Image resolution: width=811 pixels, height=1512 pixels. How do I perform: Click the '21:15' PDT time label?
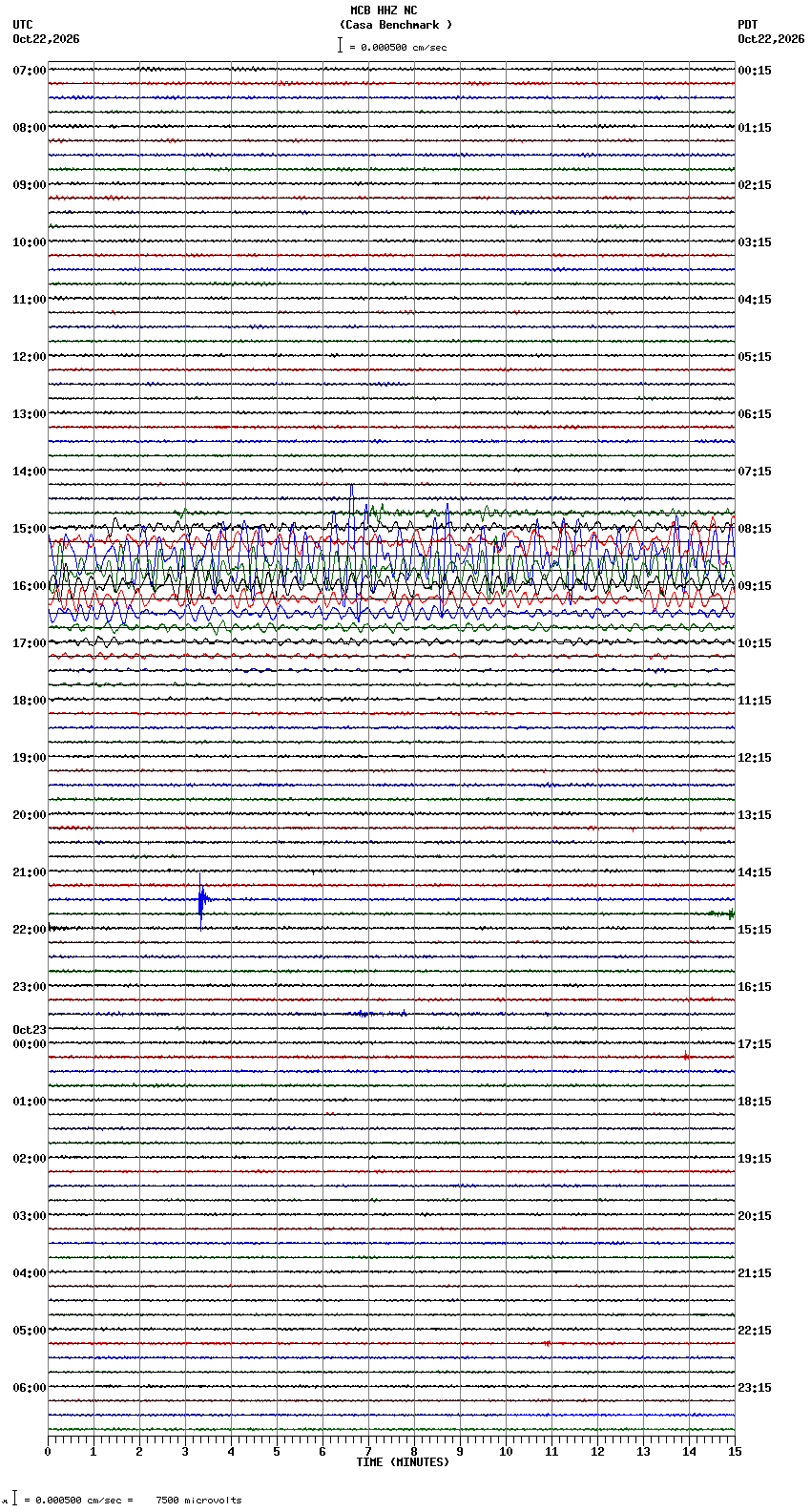[x=755, y=1273]
